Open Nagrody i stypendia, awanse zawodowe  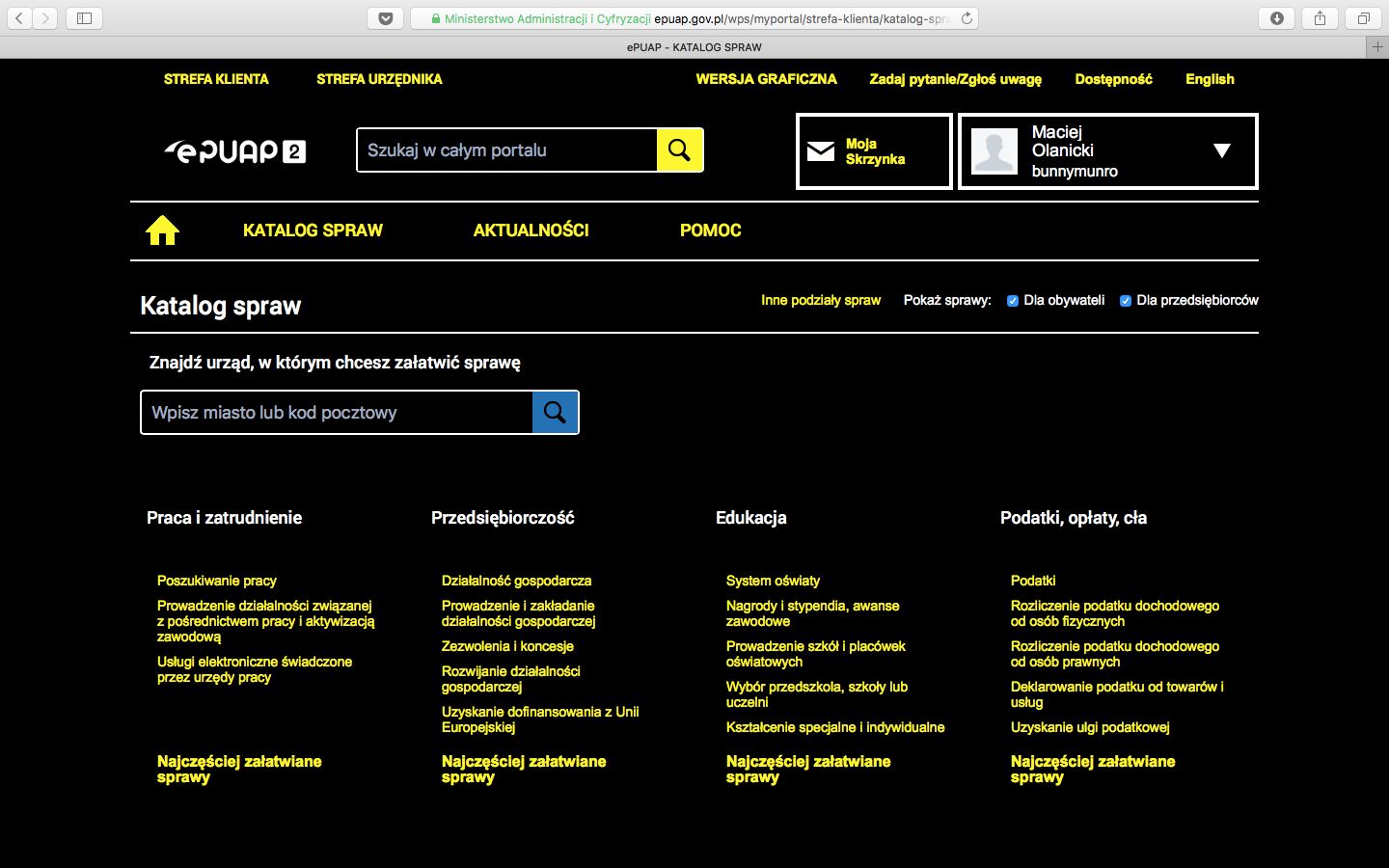tap(813, 613)
